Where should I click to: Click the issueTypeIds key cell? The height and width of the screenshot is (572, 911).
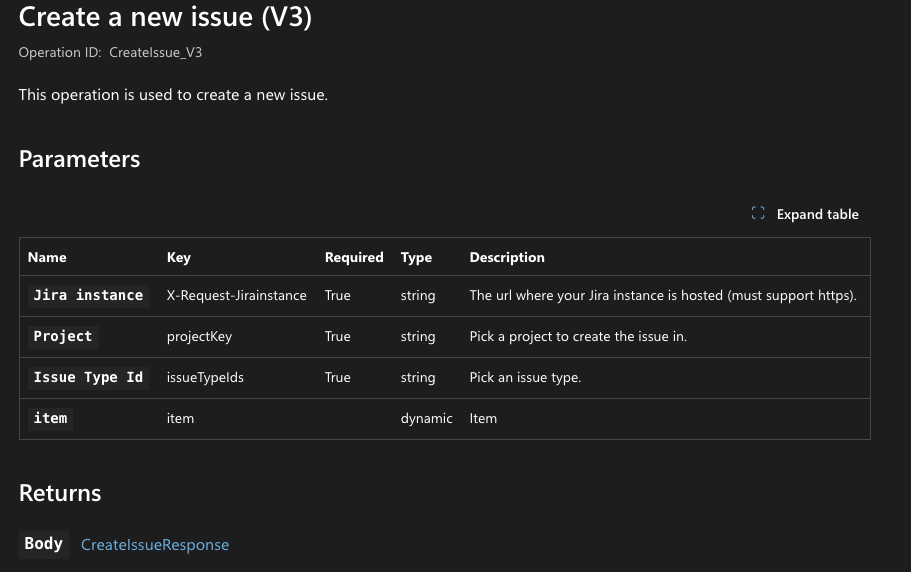(205, 377)
